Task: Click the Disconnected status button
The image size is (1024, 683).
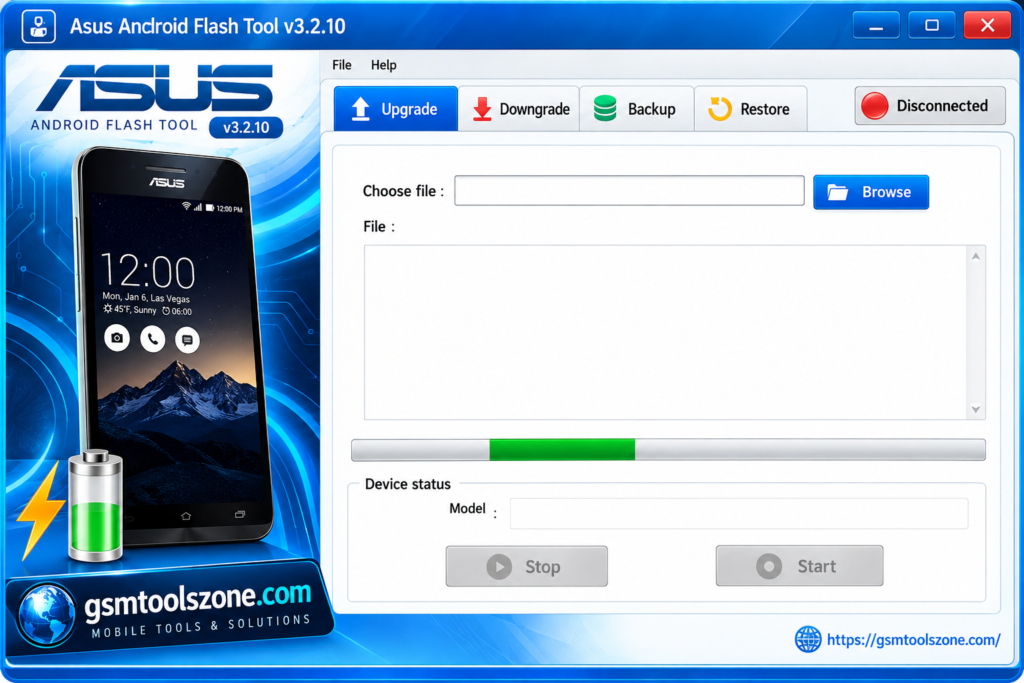Action: [x=929, y=106]
